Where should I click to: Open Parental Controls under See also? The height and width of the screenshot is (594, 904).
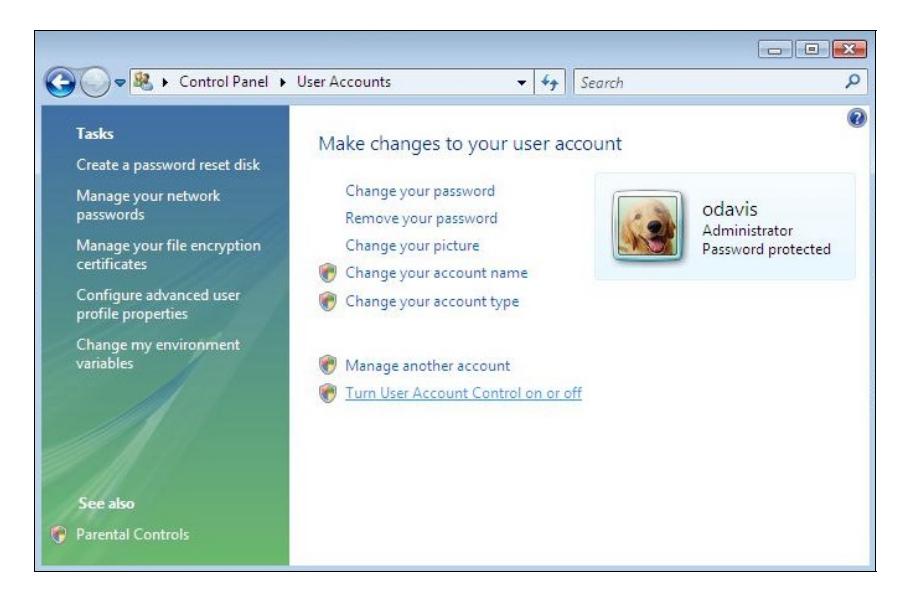pos(133,535)
